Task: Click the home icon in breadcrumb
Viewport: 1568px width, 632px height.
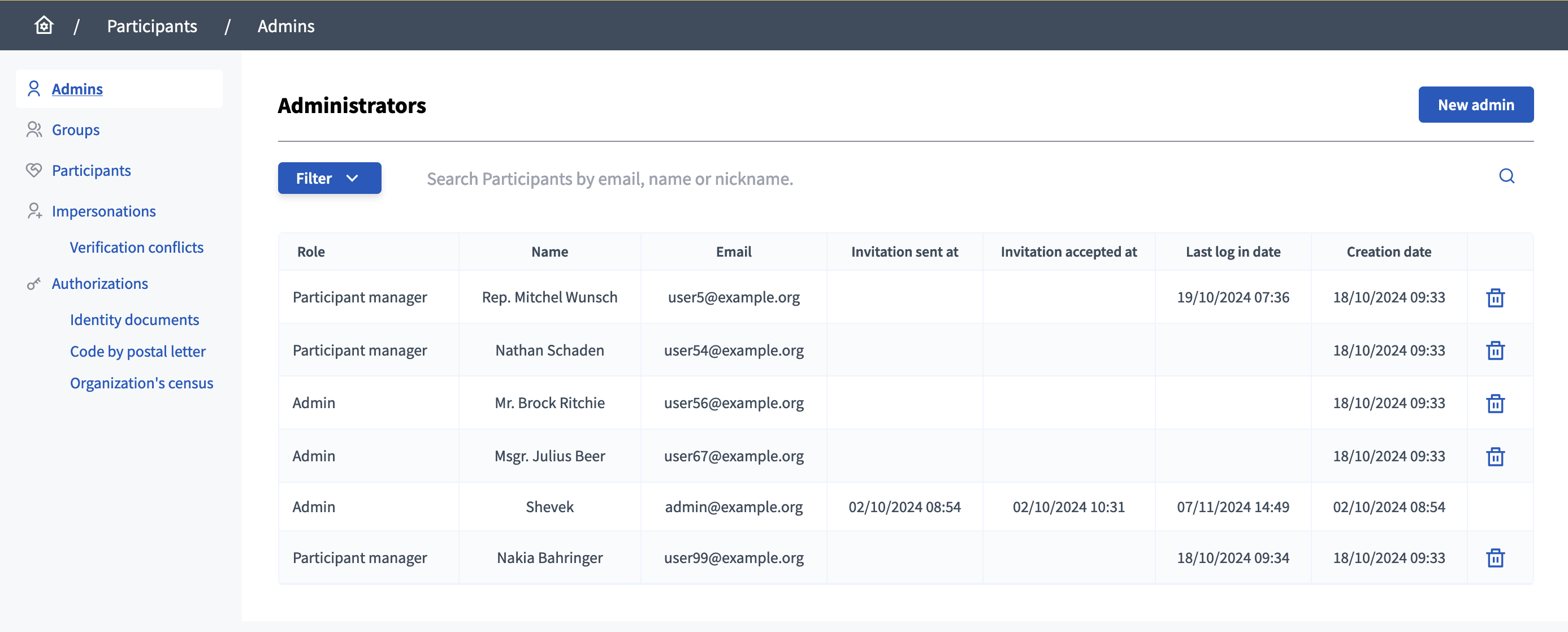Action: [44, 25]
